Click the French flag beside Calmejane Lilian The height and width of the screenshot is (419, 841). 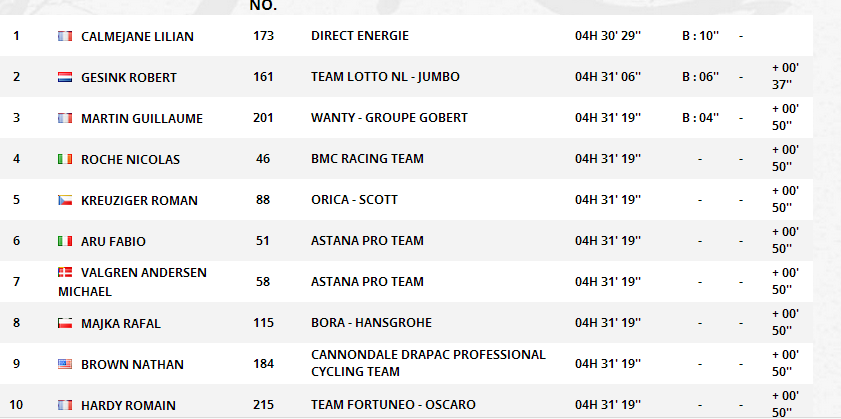coord(65,36)
